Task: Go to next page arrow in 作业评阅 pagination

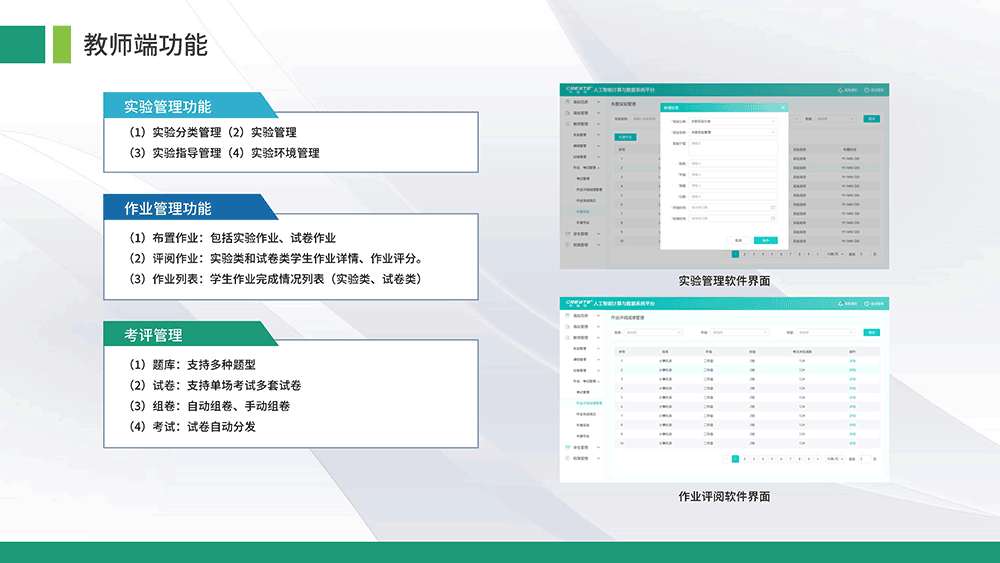Action: coord(818,459)
